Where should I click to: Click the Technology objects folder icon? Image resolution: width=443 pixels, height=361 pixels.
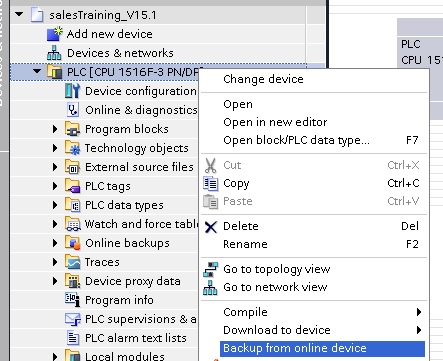[72, 148]
